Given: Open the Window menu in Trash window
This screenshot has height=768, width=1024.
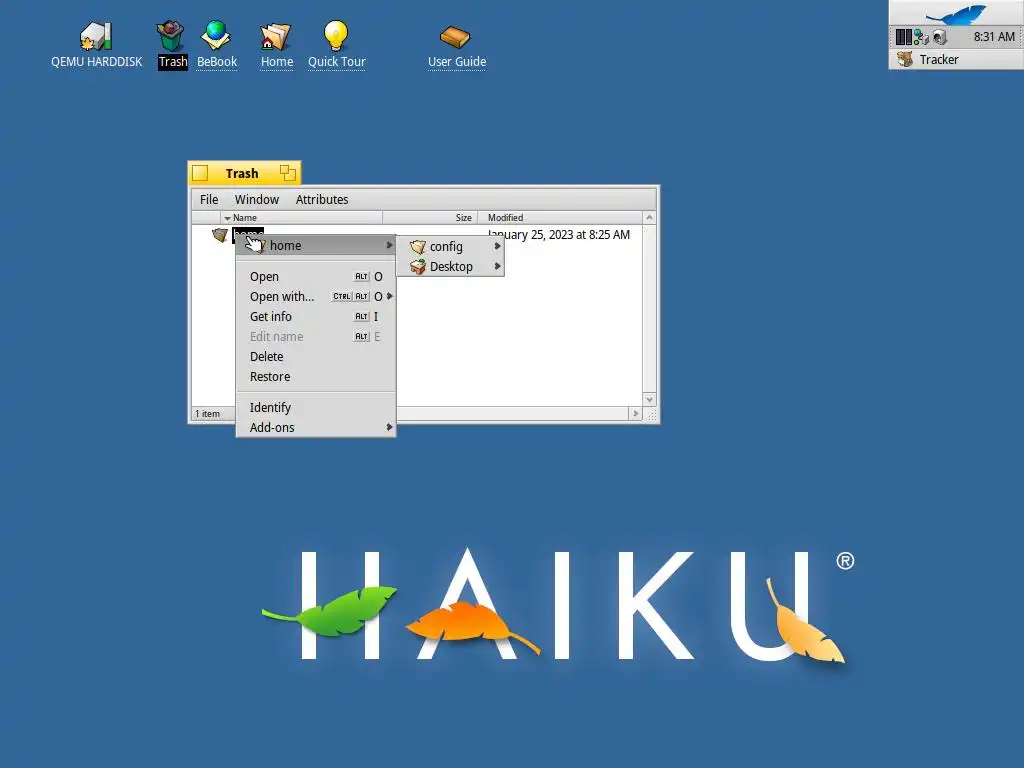Looking at the screenshot, I should (257, 199).
